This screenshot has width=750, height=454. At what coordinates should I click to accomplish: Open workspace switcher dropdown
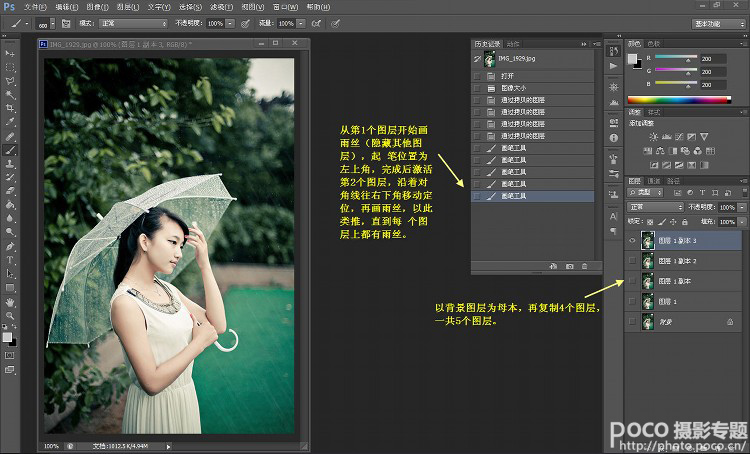pyautogui.click(x=718, y=24)
